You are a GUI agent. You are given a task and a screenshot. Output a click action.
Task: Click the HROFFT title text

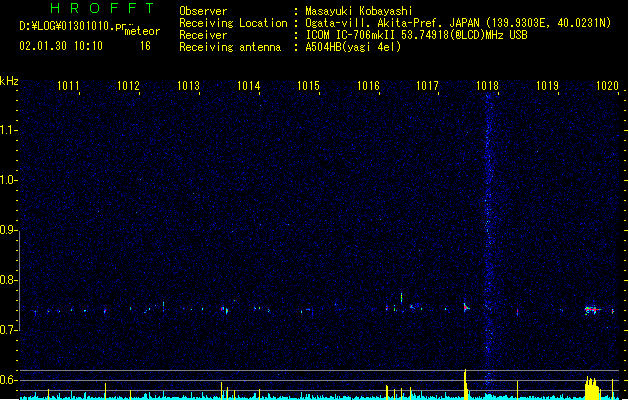[x=102, y=8]
